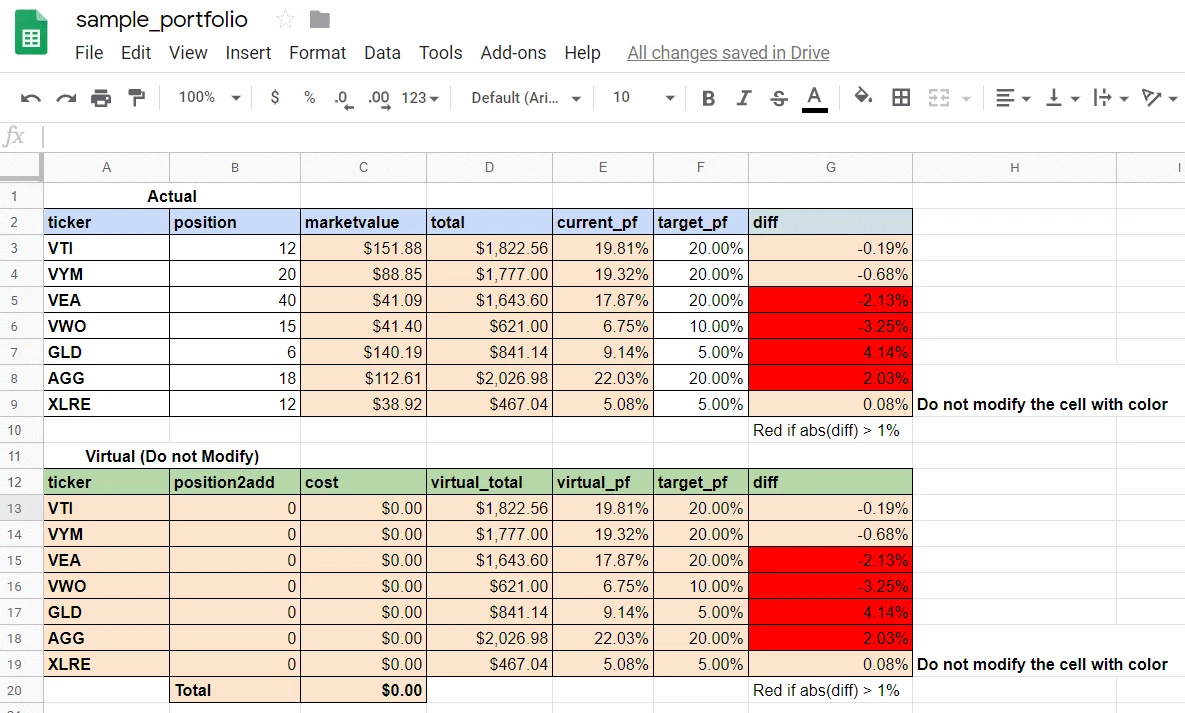Open the Insert menu
Image resolution: width=1185 pixels, height=713 pixels.
click(248, 53)
